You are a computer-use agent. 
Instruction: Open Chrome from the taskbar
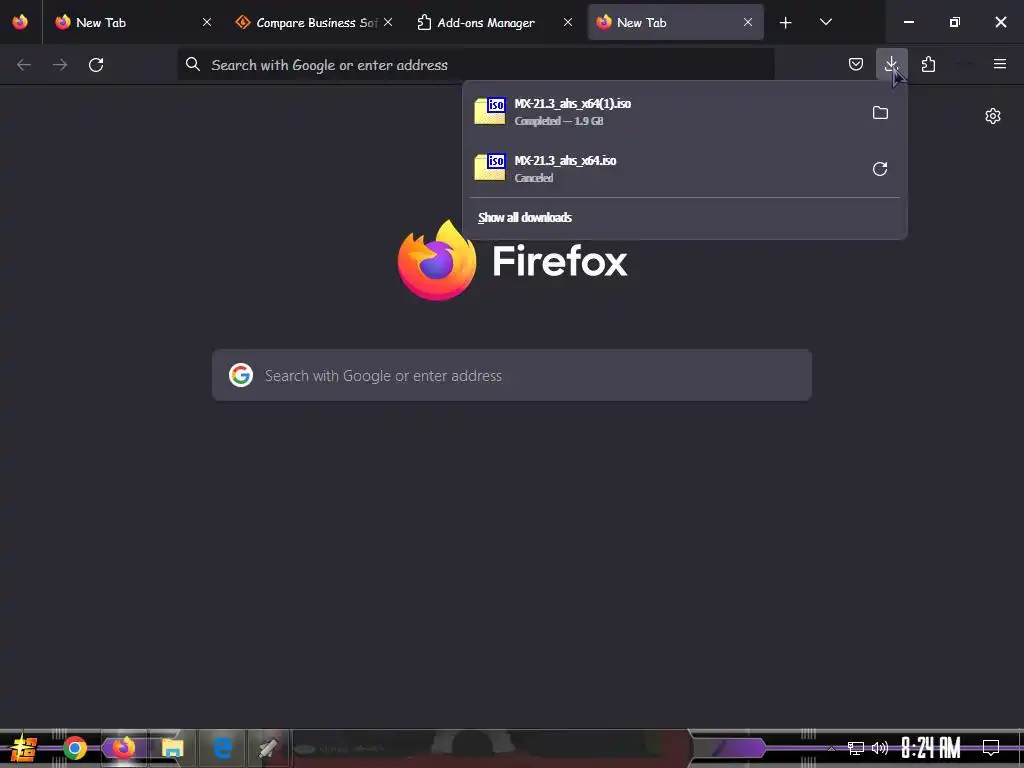tap(75, 748)
